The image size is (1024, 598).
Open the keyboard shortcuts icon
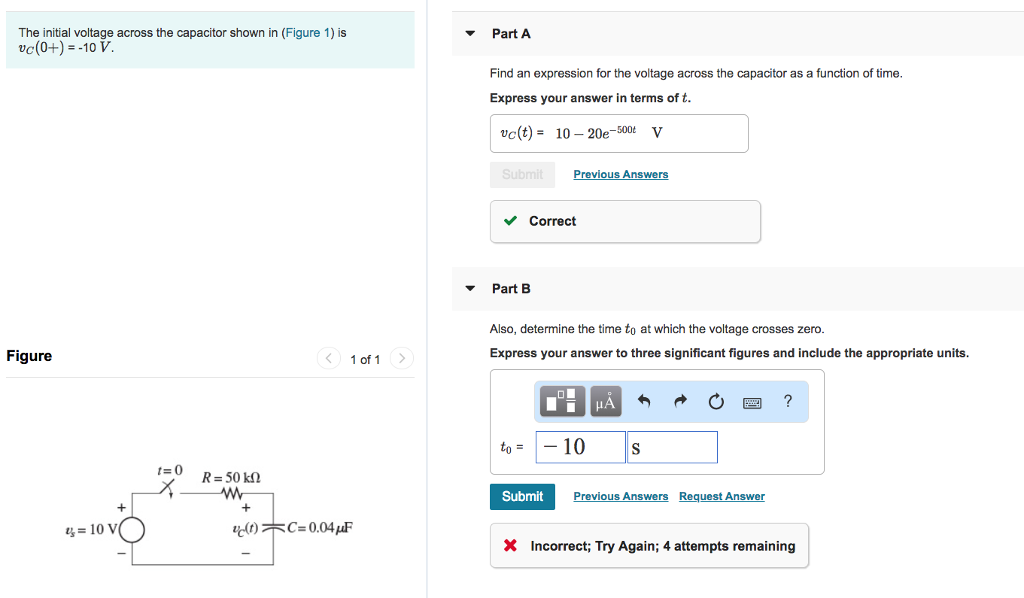coord(753,401)
